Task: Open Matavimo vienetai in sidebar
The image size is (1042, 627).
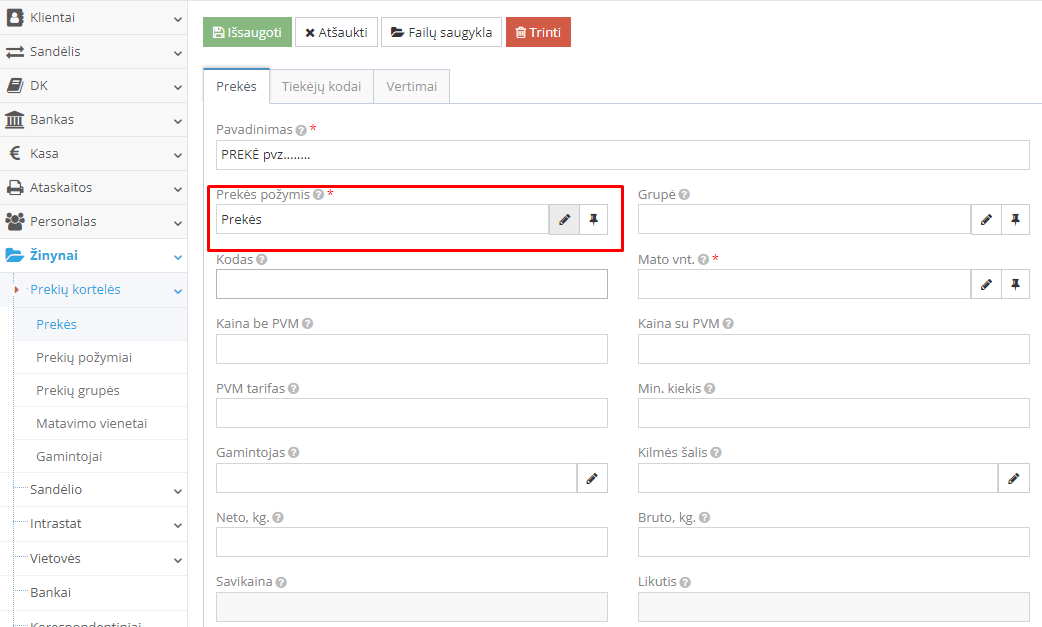Action: click(x=91, y=424)
